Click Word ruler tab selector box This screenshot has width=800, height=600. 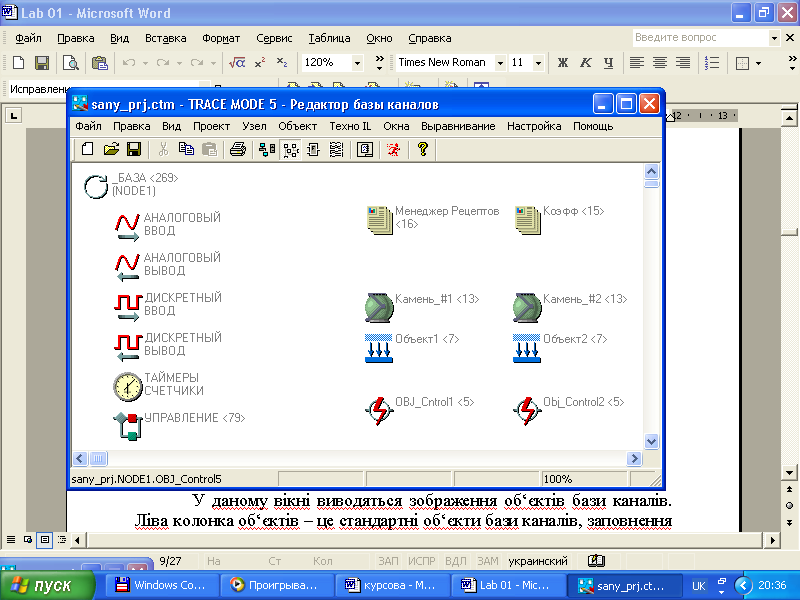(x=14, y=116)
